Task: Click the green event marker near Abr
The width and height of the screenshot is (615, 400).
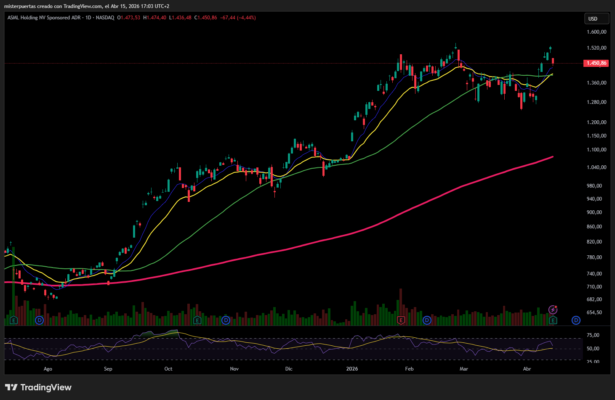Action: pos(552,320)
